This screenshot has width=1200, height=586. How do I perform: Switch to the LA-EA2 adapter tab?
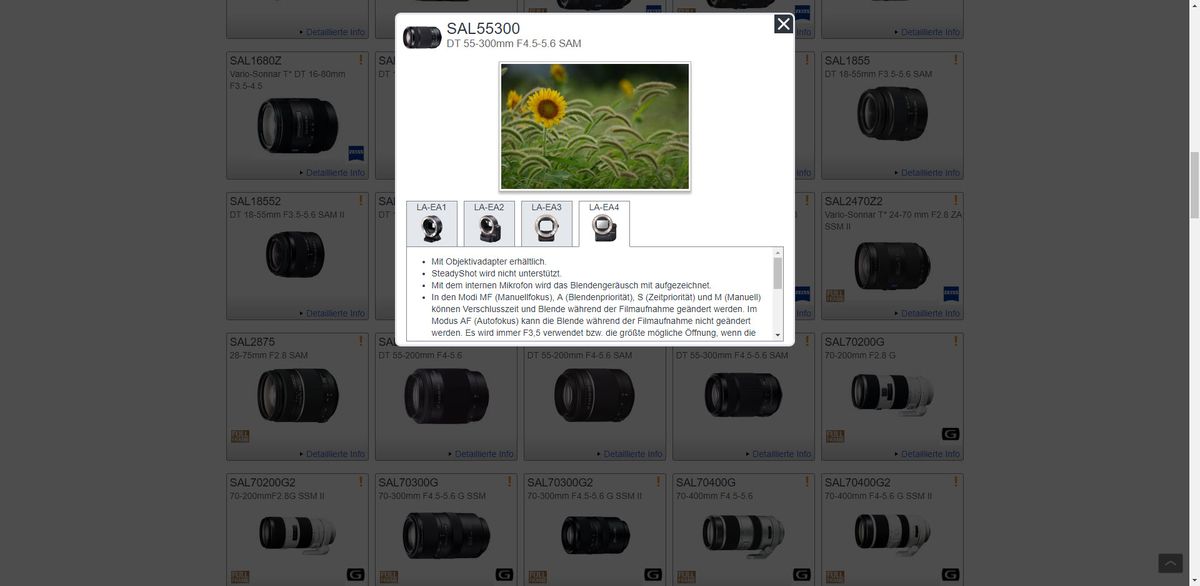coord(489,224)
